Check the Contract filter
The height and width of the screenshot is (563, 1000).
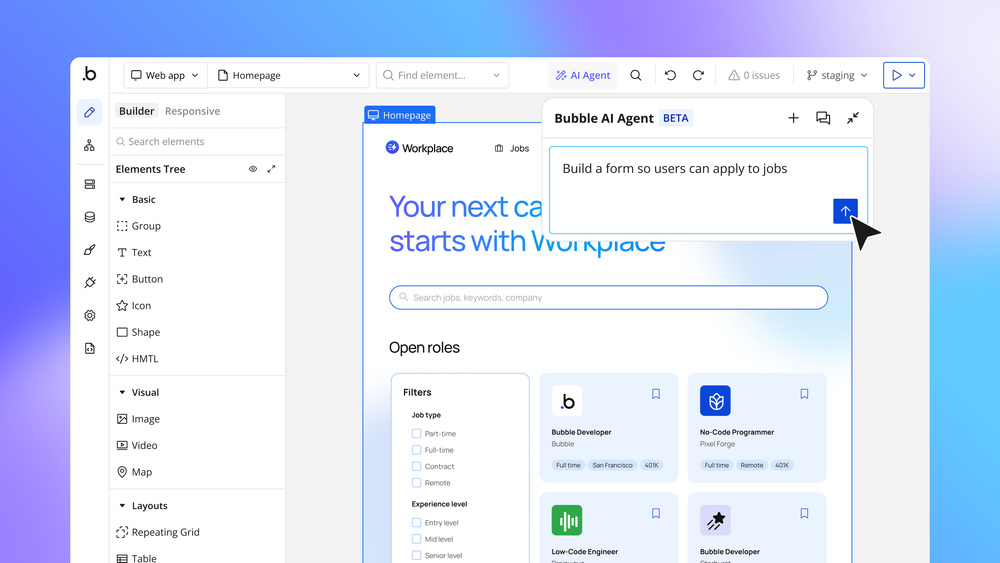pyautogui.click(x=416, y=466)
